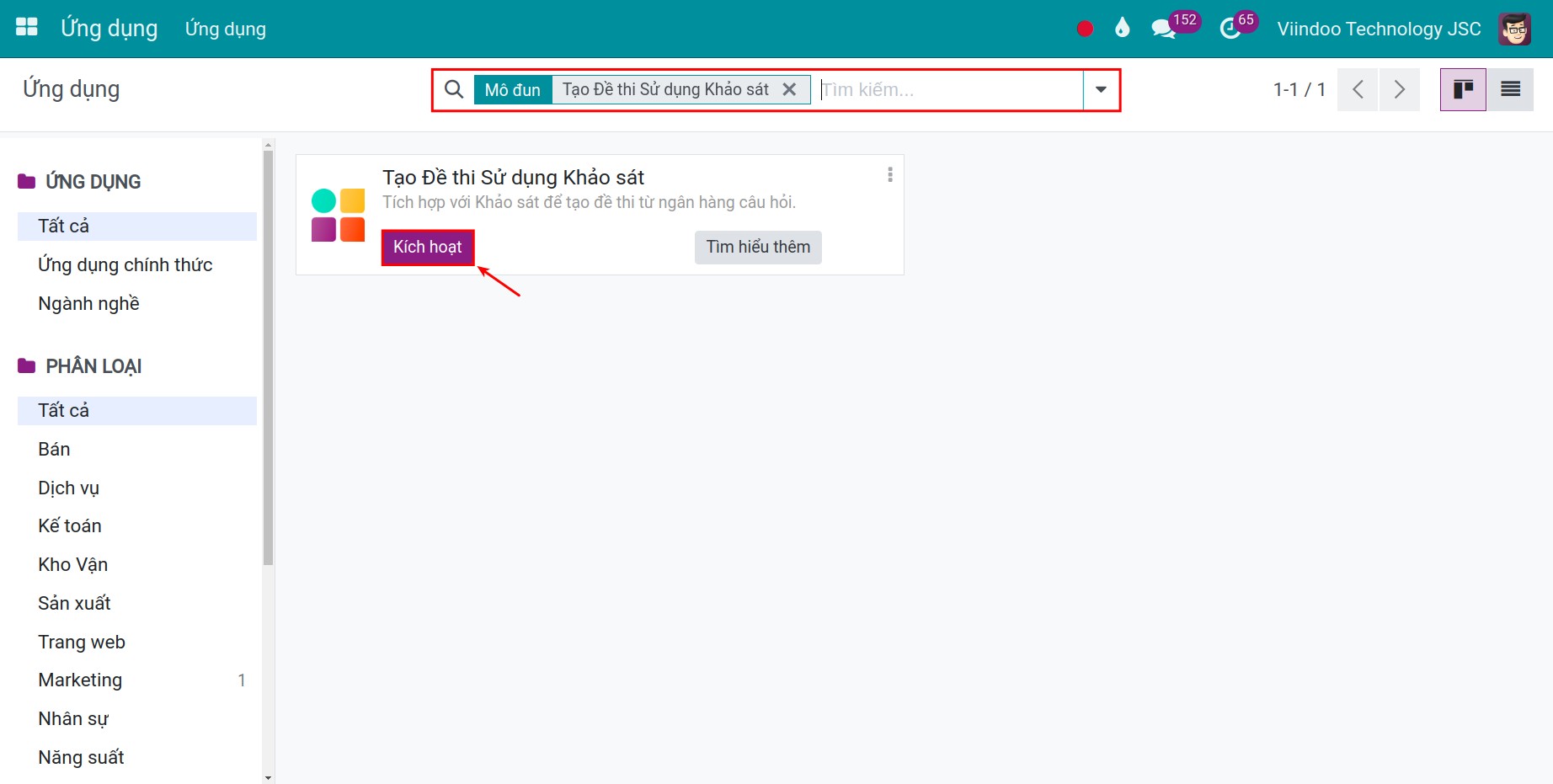
Task: Open the three-dot menu on the module card
Action: pyautogui.click(x=890, y=174)
